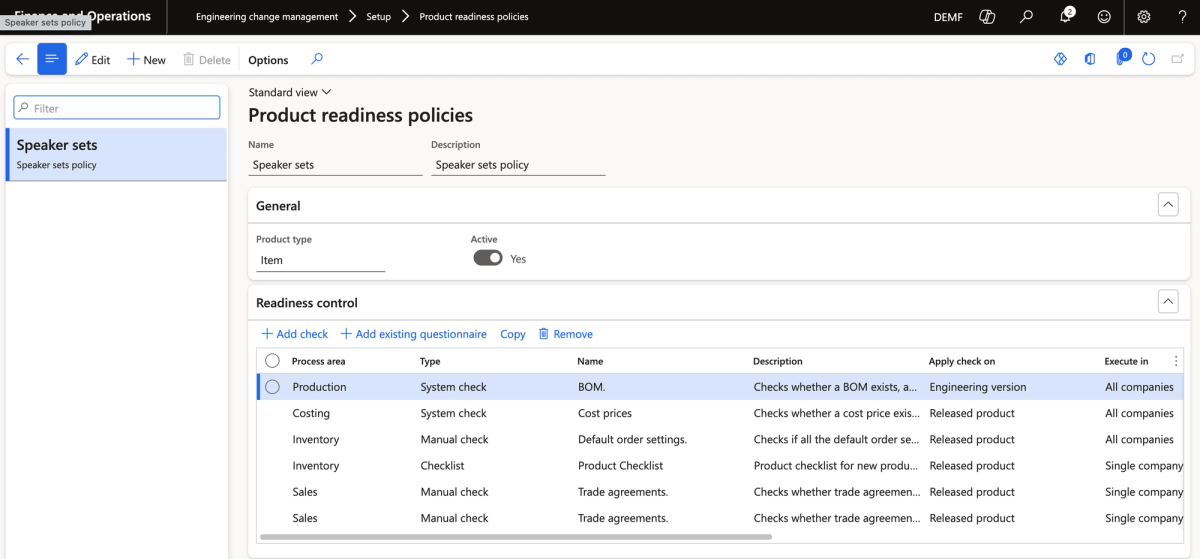This screenshot has width=1200, height=559.
Task: Click the Edit pencil button
Action: (93, 60)
